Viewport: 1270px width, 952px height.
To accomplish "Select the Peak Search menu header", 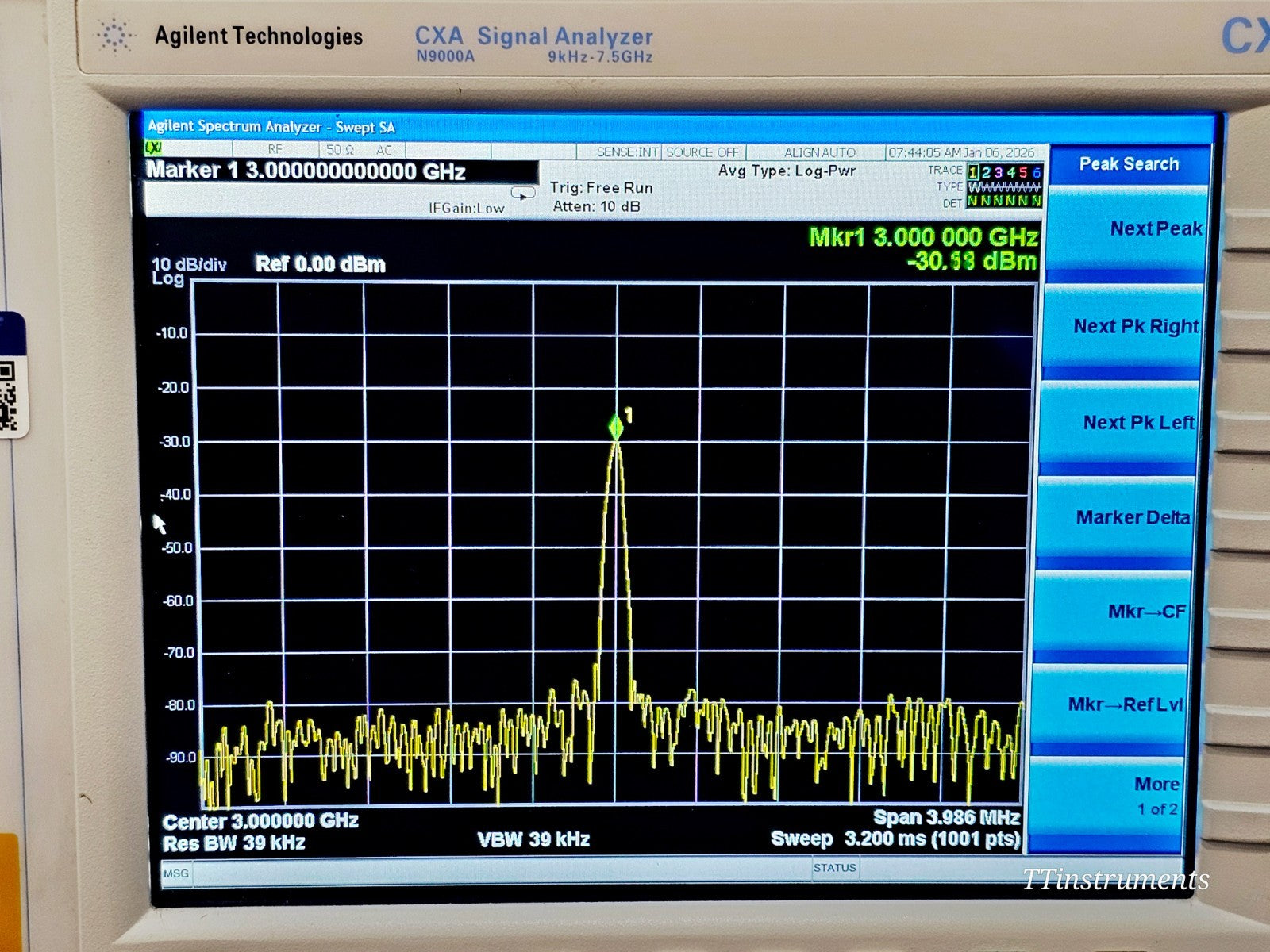I will tap(1128, 164).
